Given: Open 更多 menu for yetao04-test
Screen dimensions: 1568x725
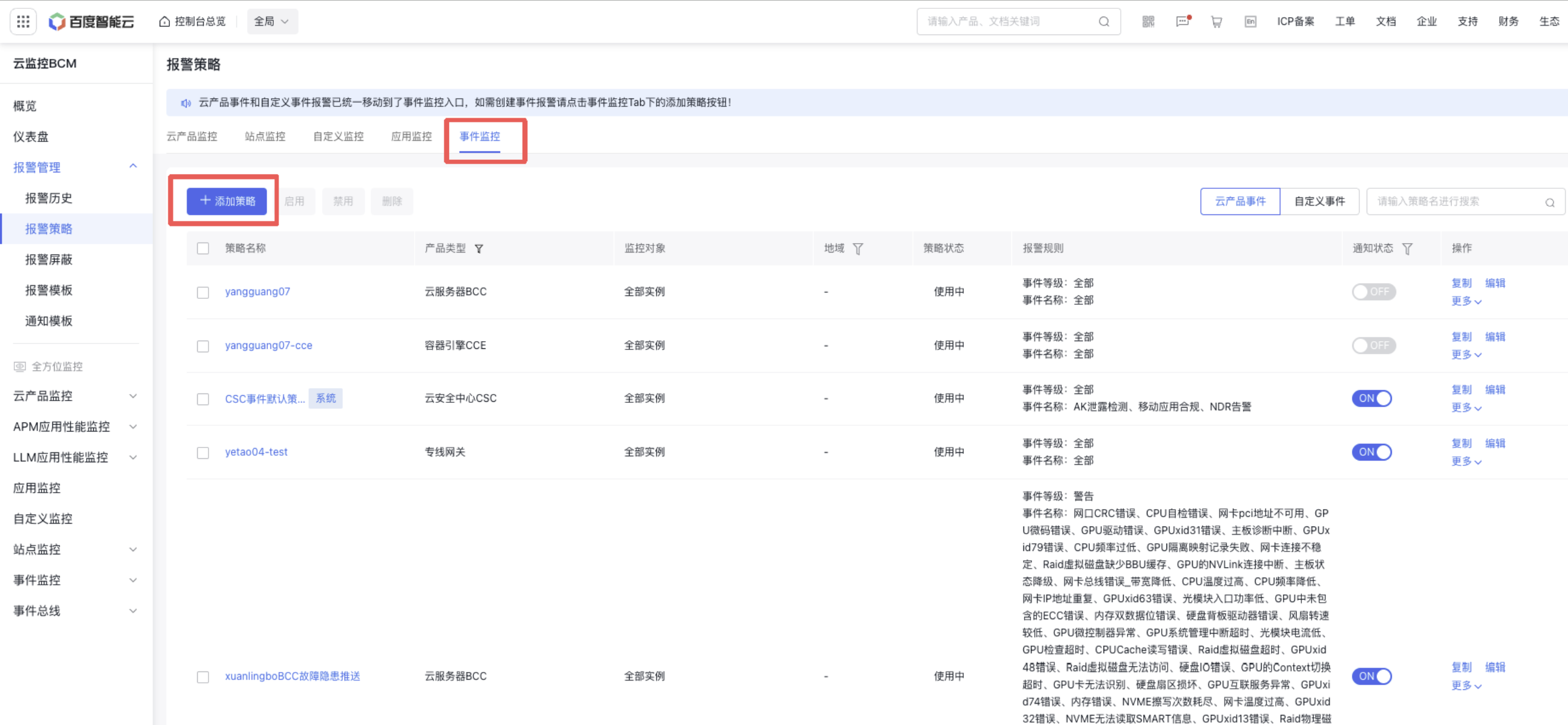Looking at the screenshot, I should [1466, 461].
